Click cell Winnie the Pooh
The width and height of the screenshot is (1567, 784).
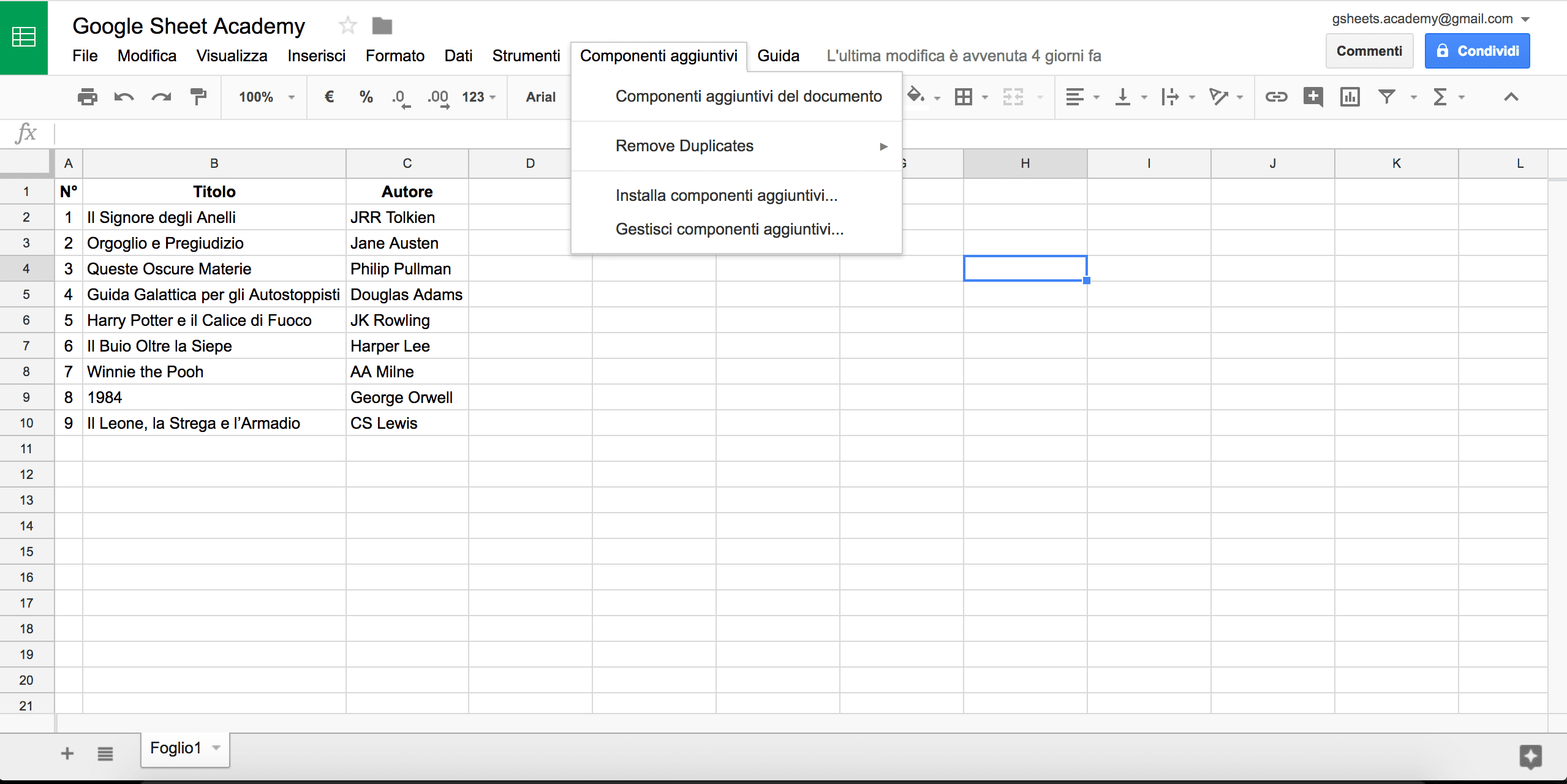(x=214, y=372)
